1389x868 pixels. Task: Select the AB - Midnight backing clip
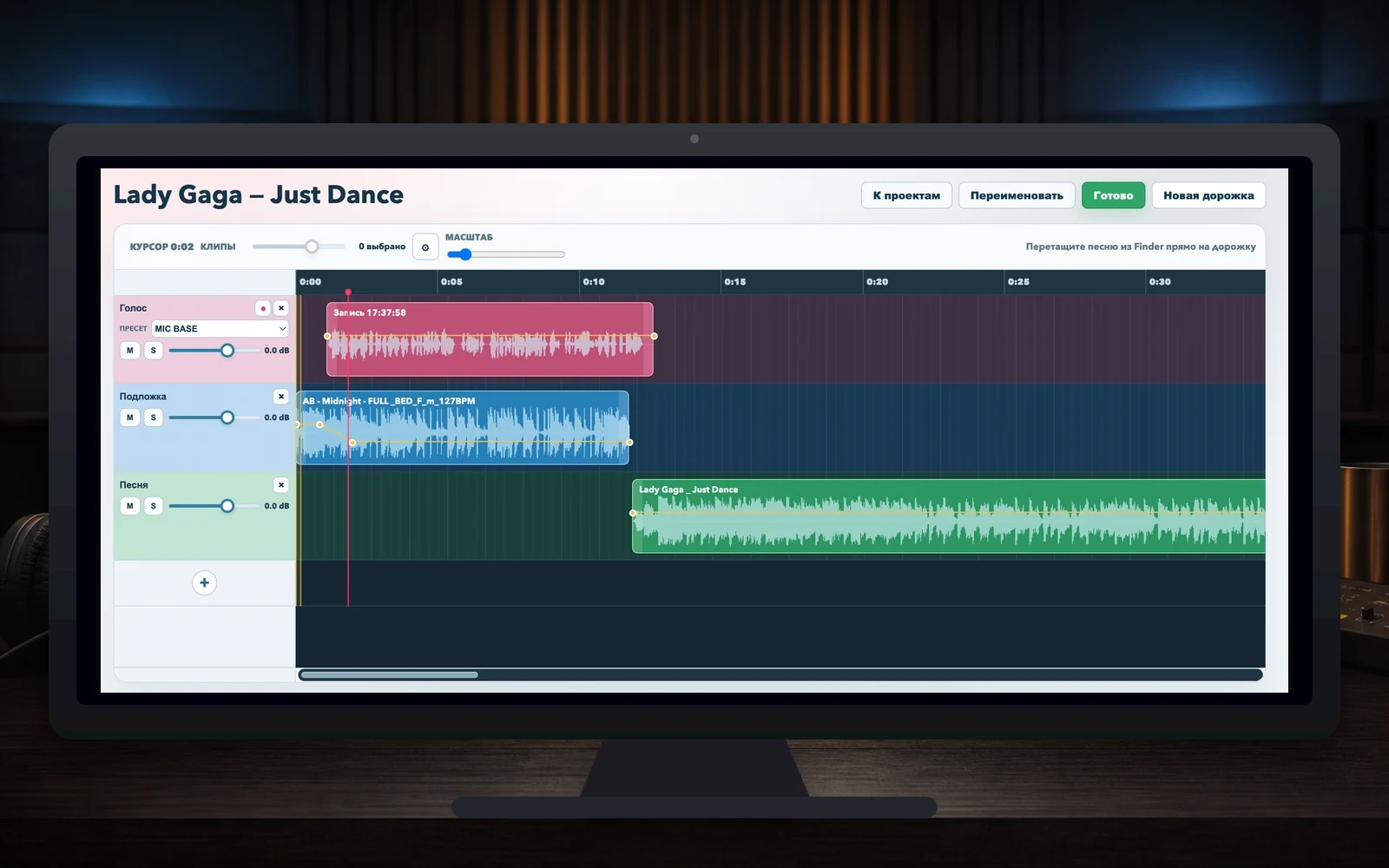point(463,427)
